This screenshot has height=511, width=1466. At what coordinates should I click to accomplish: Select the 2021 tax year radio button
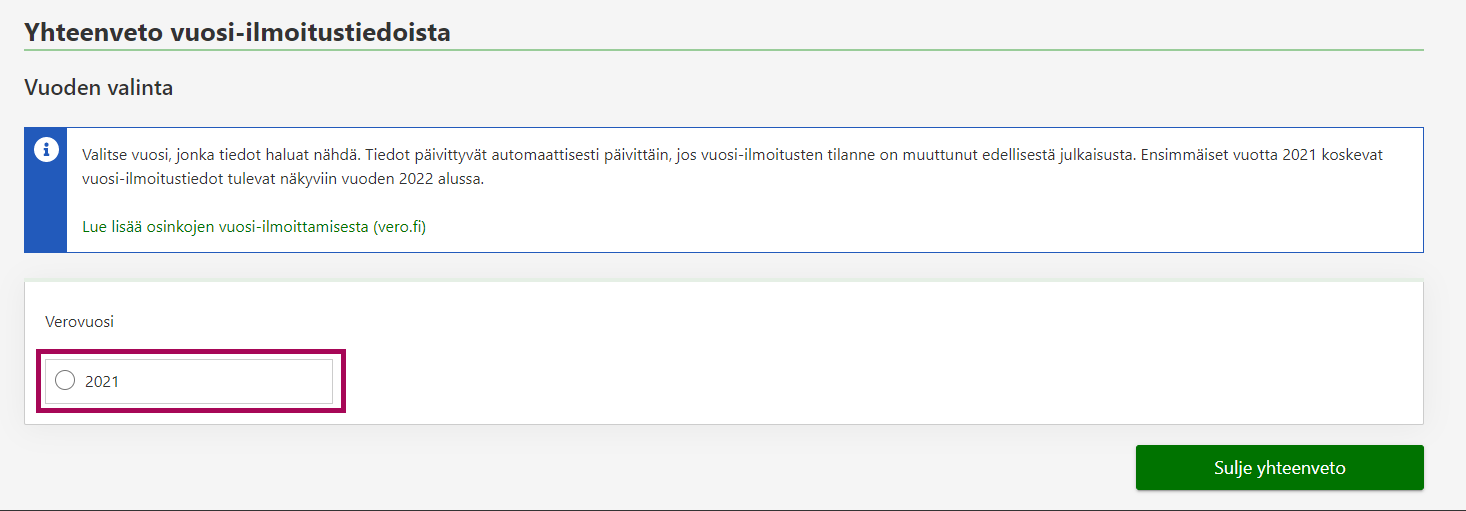[x=65, y=380]
